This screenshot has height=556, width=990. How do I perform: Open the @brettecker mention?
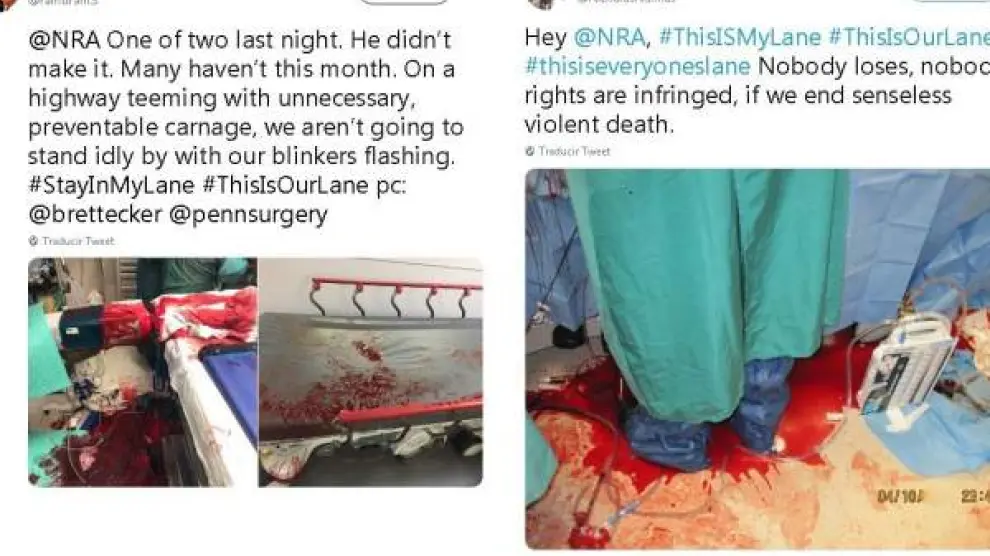click(95, 215)
